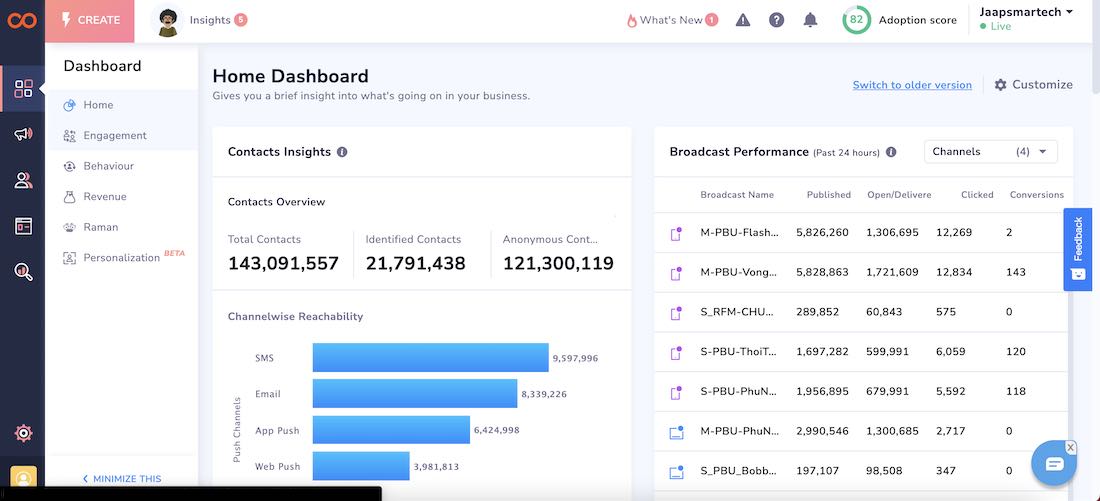Click the Create button
This screenshot has width=1100, height=501.
click(x=90, y=20)
